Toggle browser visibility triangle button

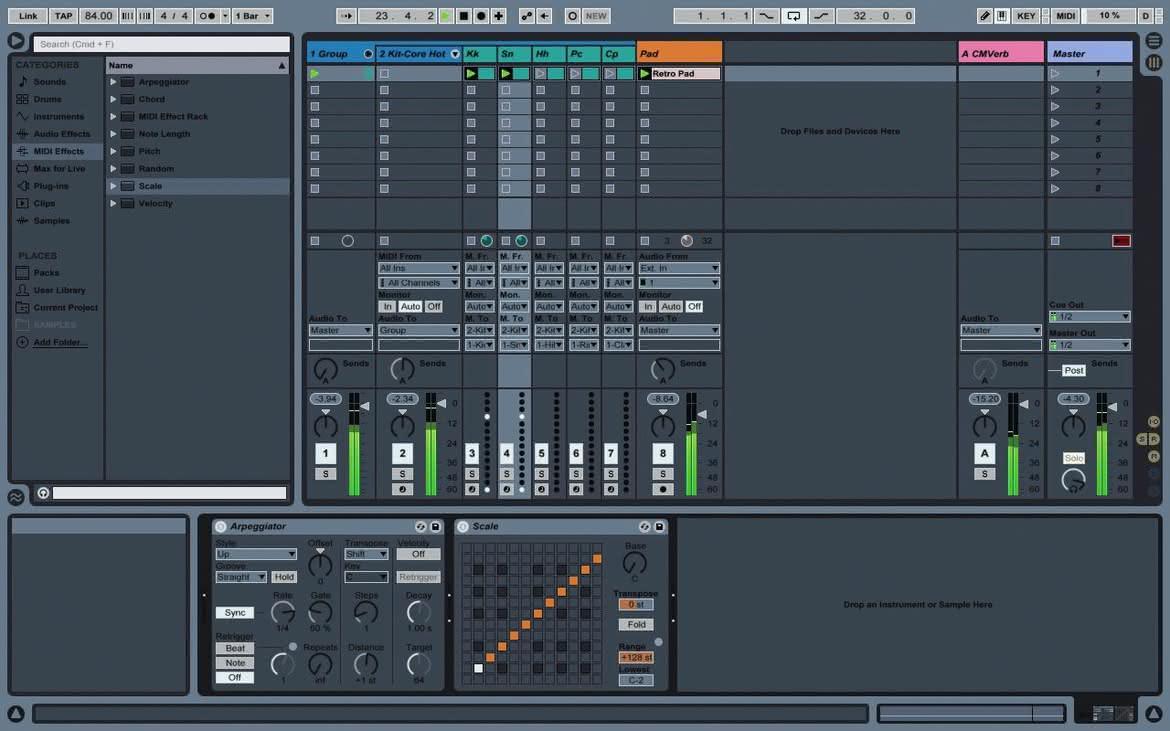[16, 41]
